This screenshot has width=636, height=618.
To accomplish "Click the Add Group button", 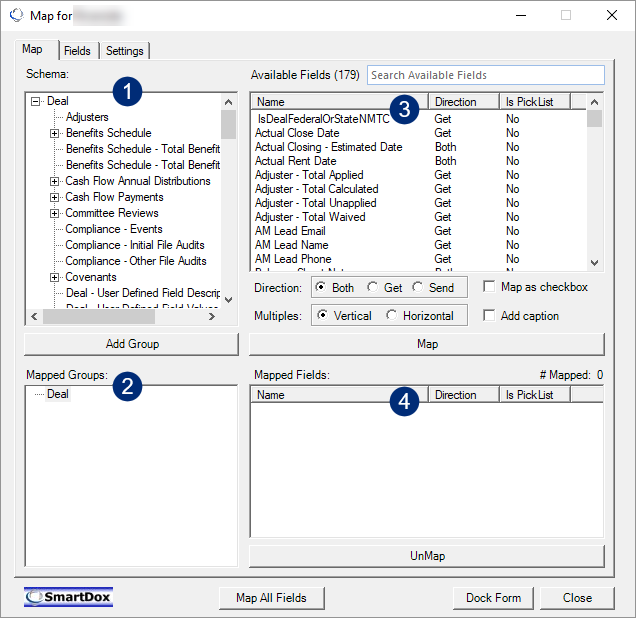I will tap(132, 344).
